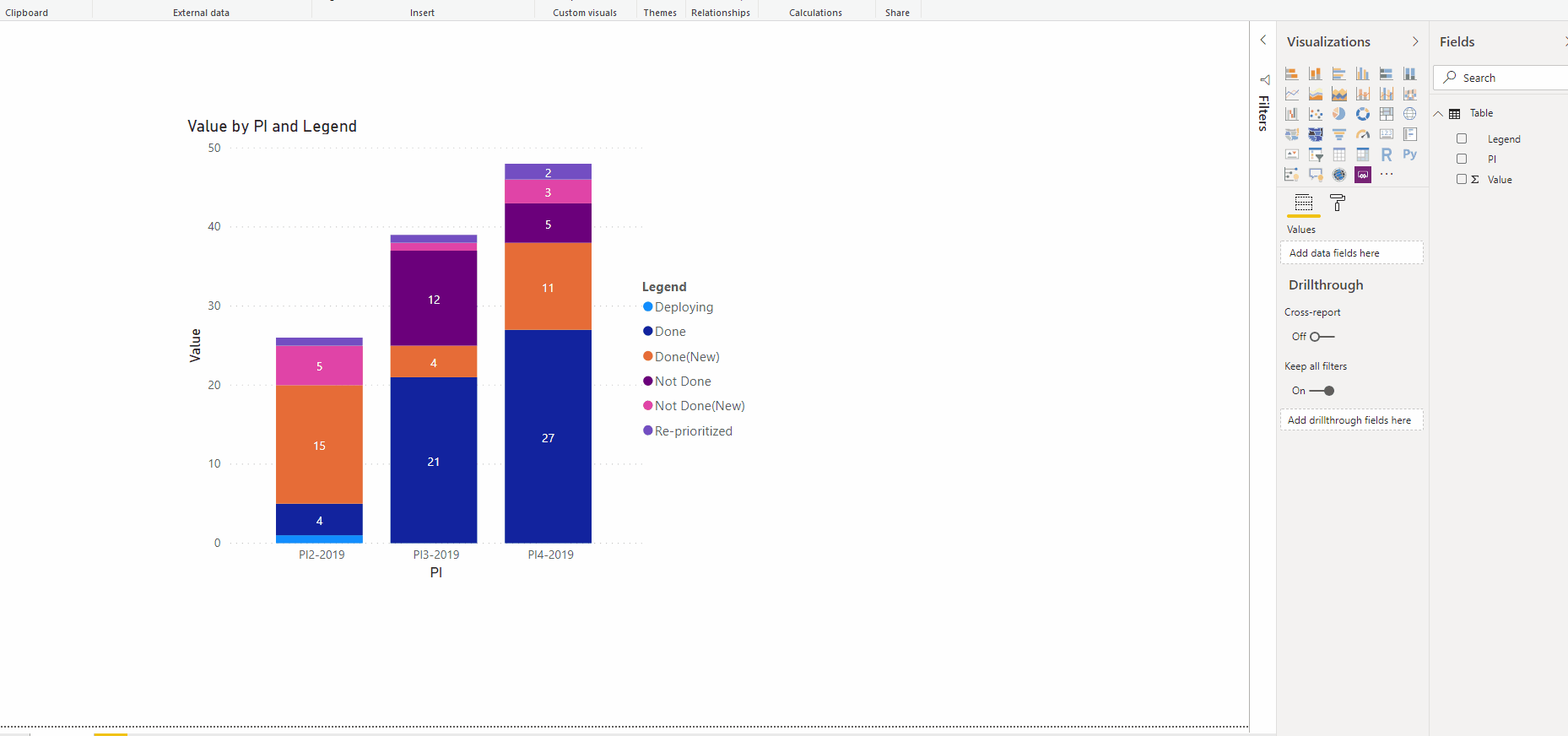Choose the clustered column chart visual
Image resolution: width=1568 pixels, height=736 pixels.
pos(1362,73)
